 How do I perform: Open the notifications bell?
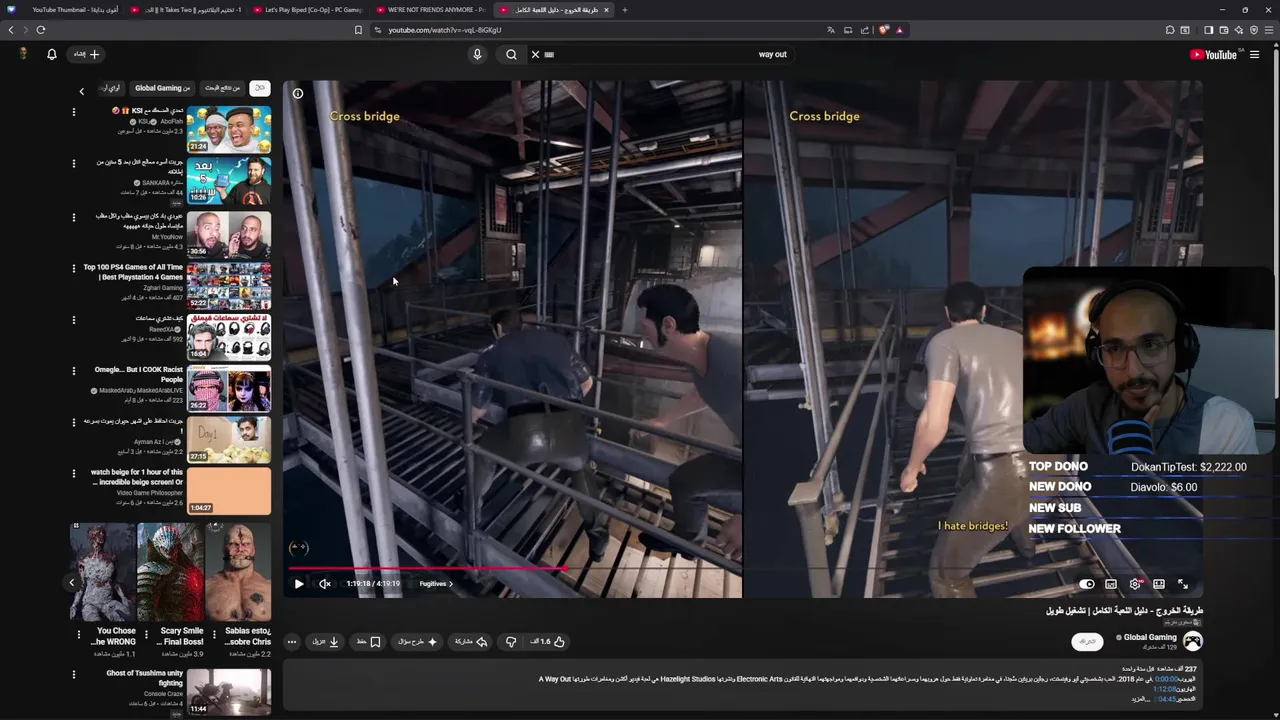[52, 54]
